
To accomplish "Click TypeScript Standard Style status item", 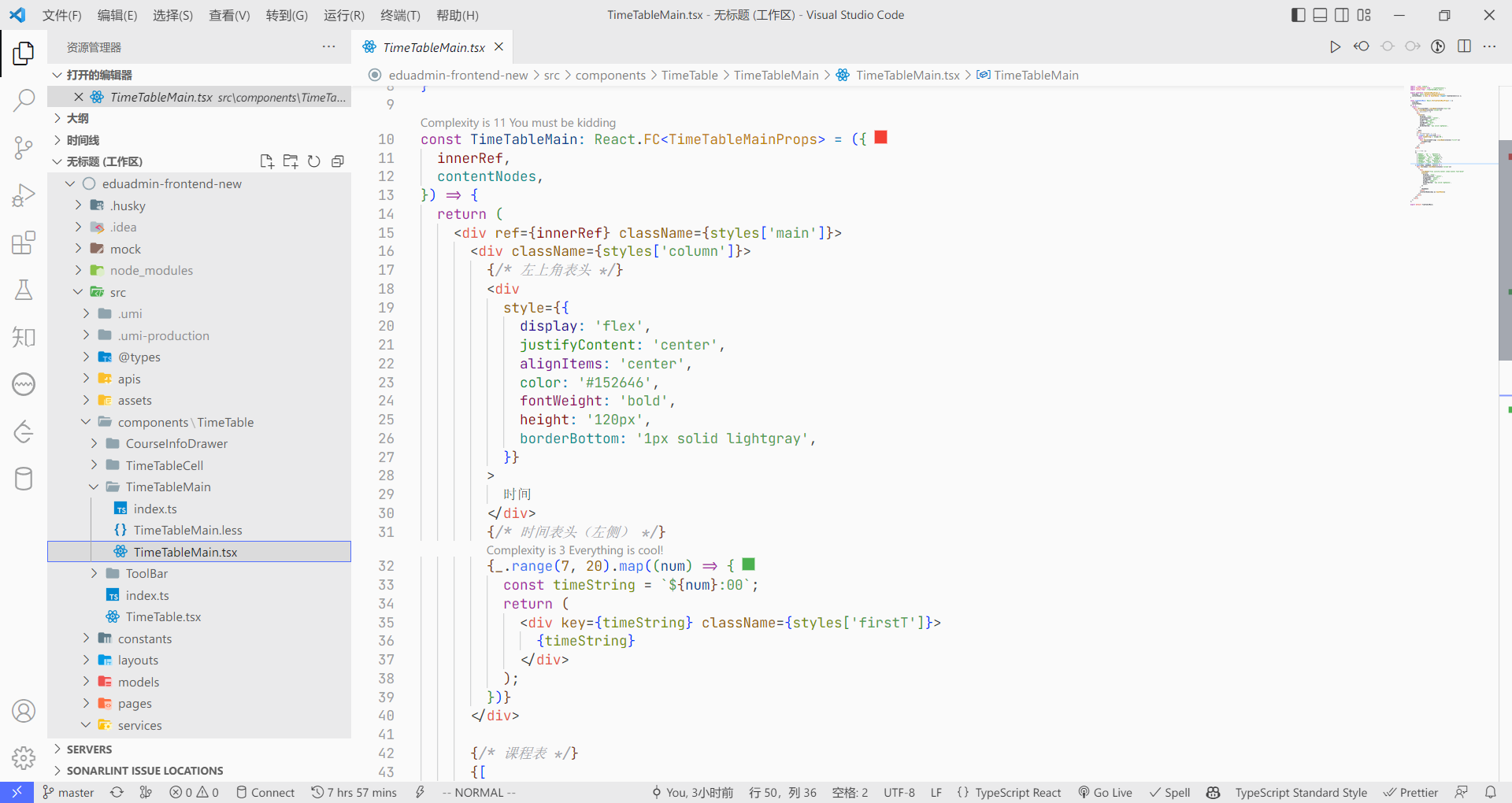I will tap(1300, 792).
